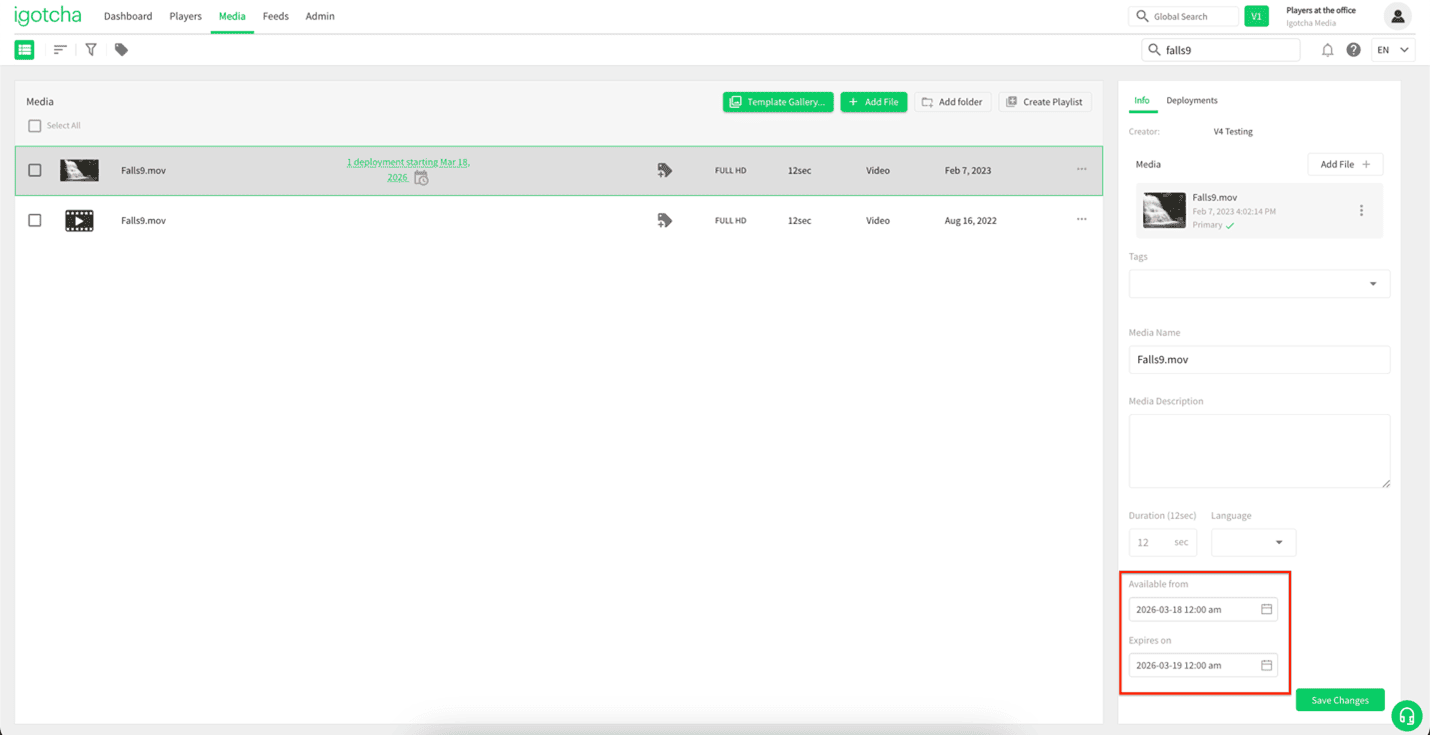Open the Template Gallery button
Screen dimensions: 1430x735
click(777, 102)
